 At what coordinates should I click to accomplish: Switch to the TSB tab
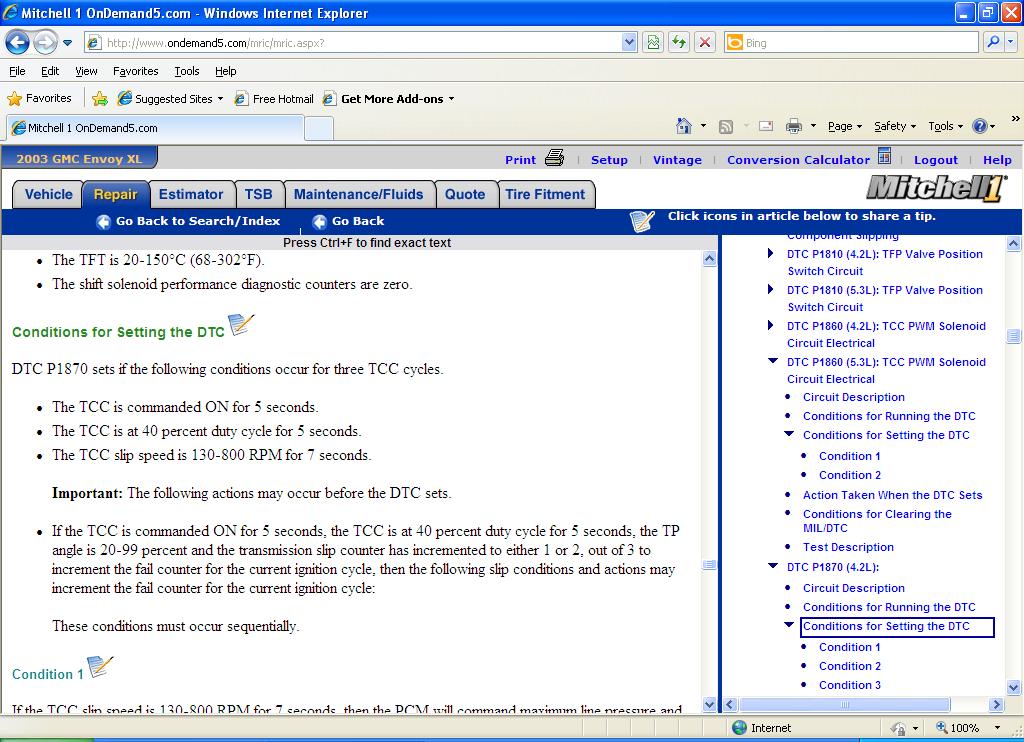pyautogui.click(x=259, y=195)
